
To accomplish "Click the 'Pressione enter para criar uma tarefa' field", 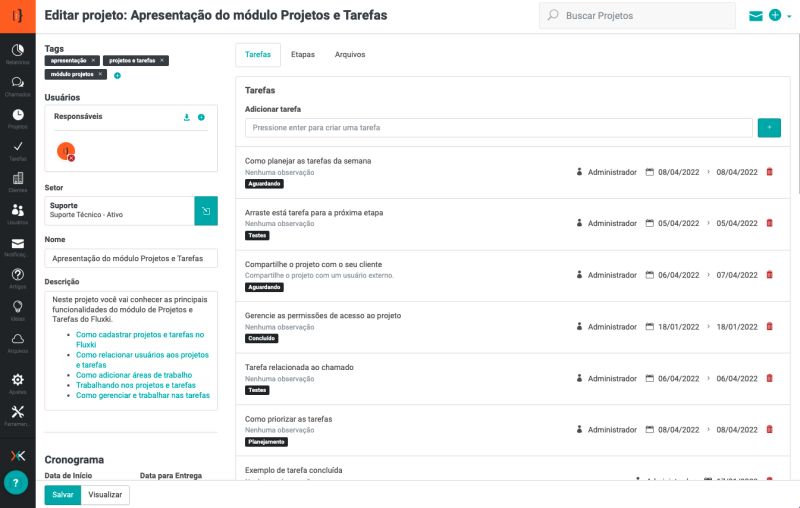I will tap(498, 128).
